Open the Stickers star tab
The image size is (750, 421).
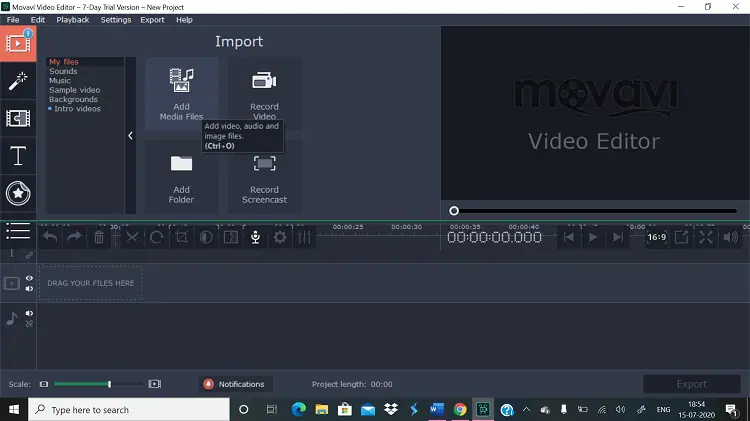click(x=18, y=193)
